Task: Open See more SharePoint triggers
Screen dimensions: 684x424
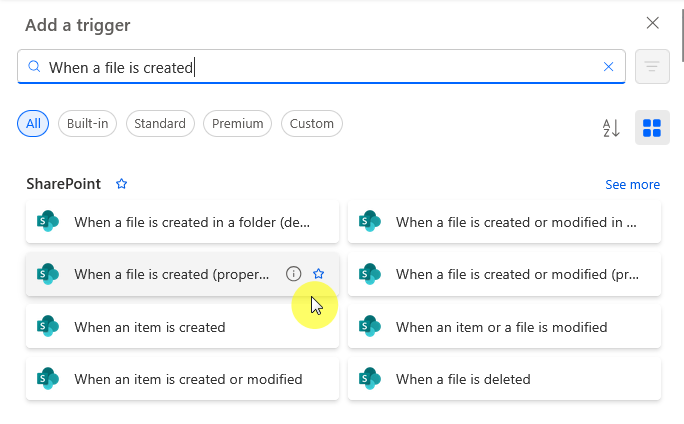Action: coord(632,185)
